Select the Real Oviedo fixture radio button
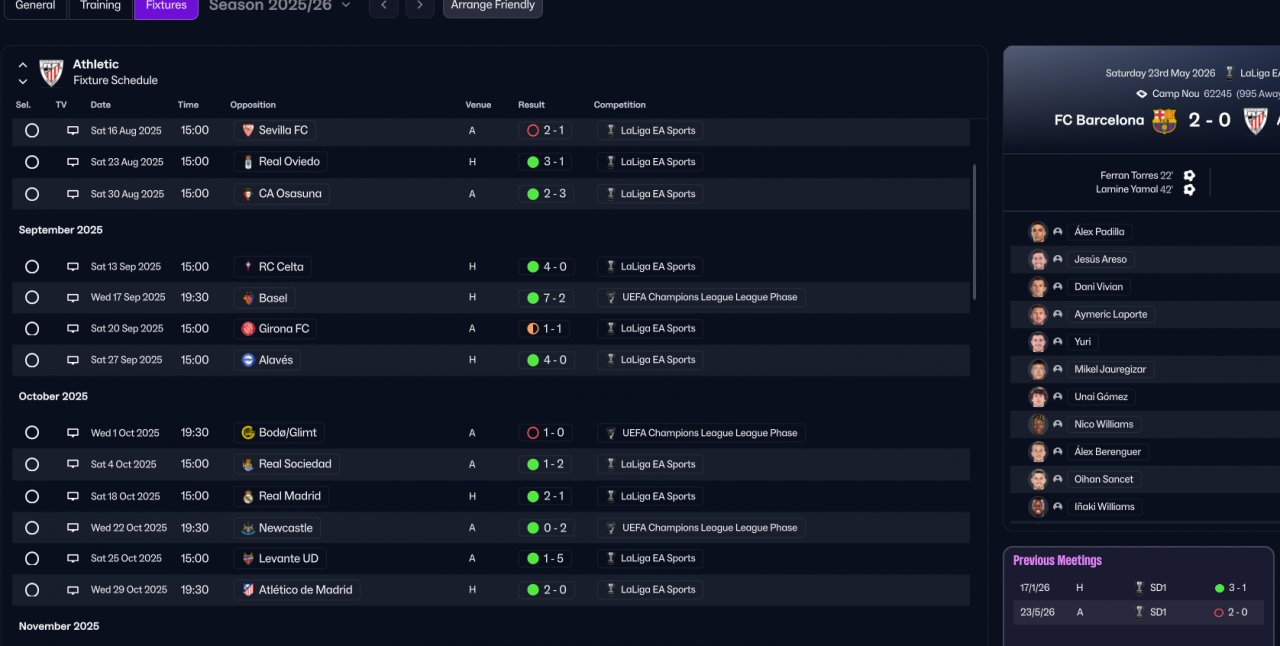1280x646 pixels. tap(32, 162)
